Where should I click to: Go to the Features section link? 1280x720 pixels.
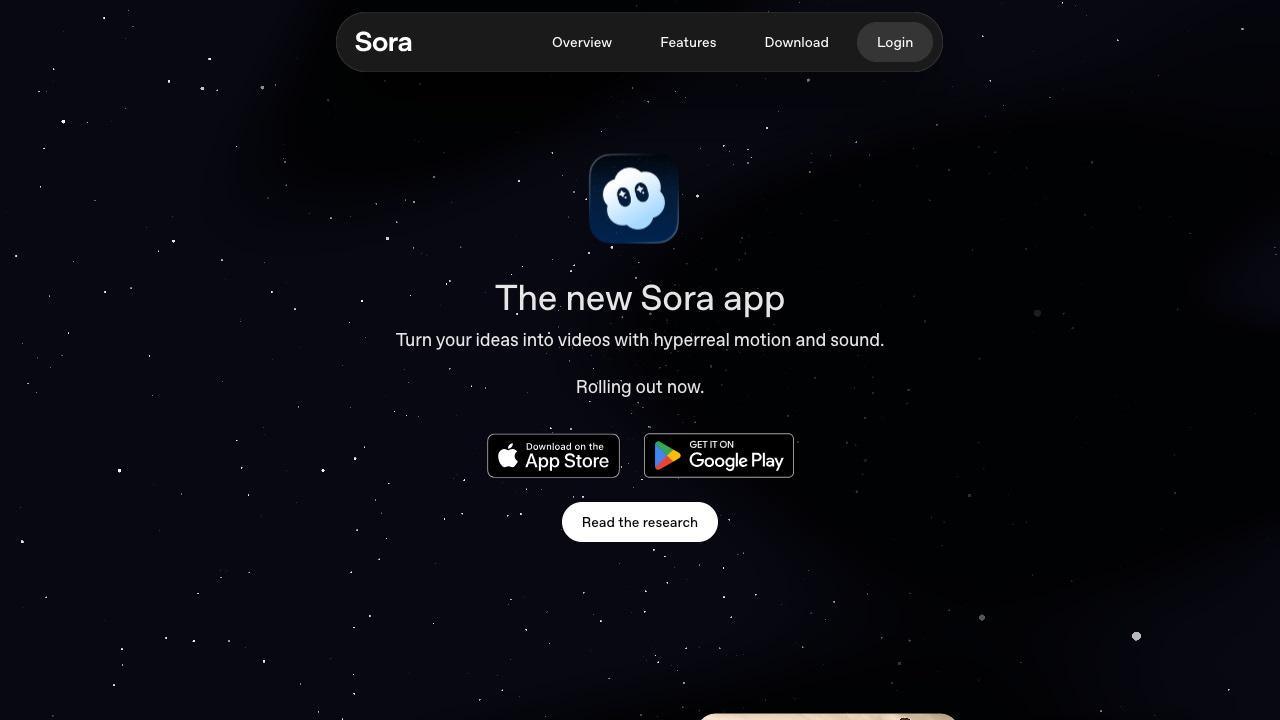point(688,42)
